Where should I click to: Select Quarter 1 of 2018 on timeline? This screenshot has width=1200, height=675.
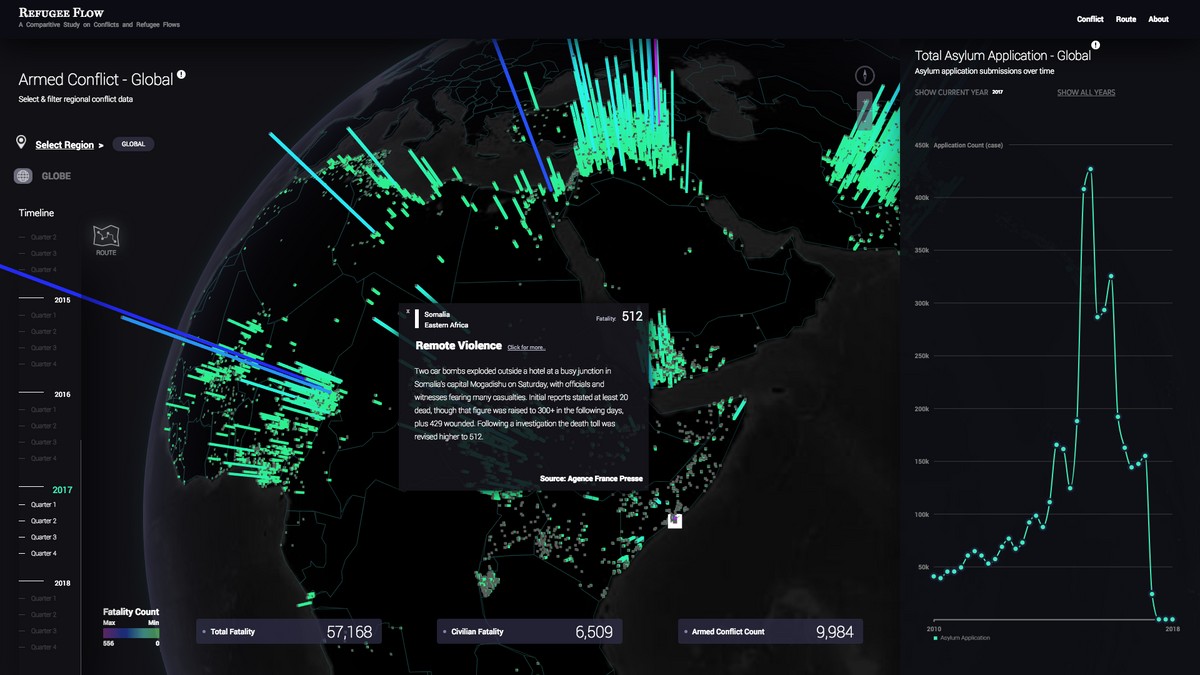pyautogui.click(x=43, y=599)
